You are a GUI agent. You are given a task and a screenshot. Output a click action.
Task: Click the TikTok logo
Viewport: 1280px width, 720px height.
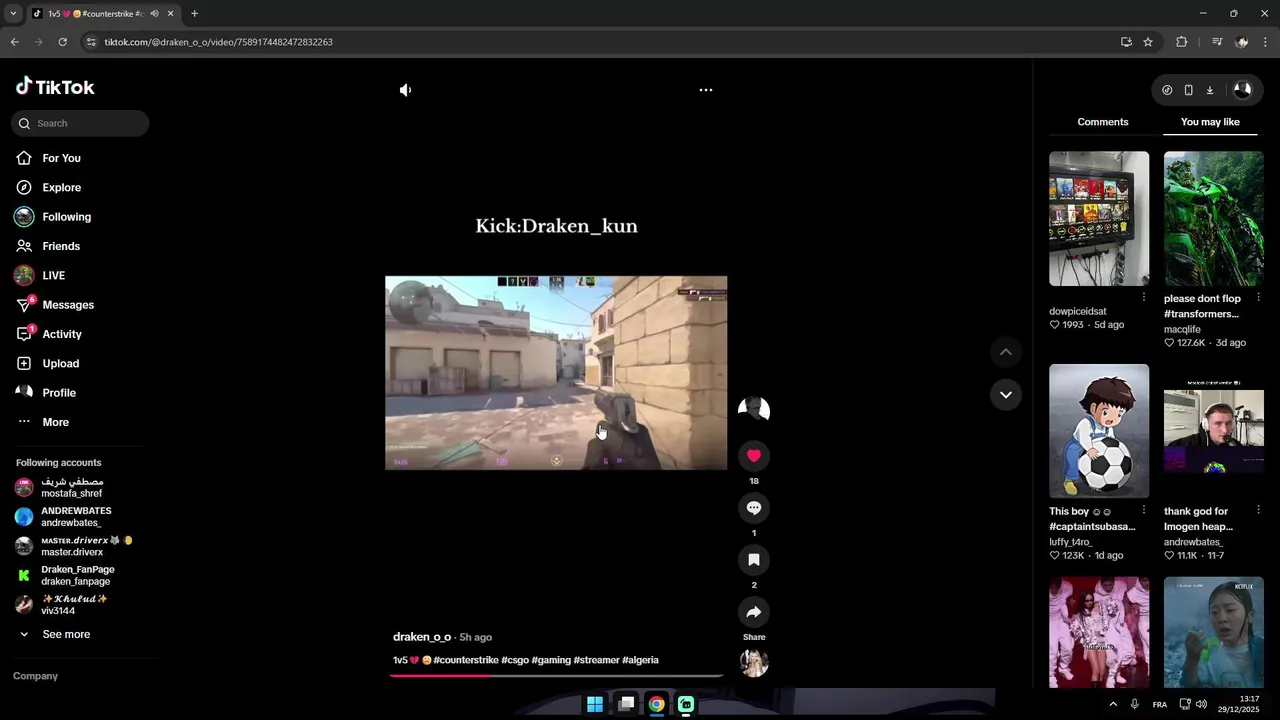click(55, 87)
